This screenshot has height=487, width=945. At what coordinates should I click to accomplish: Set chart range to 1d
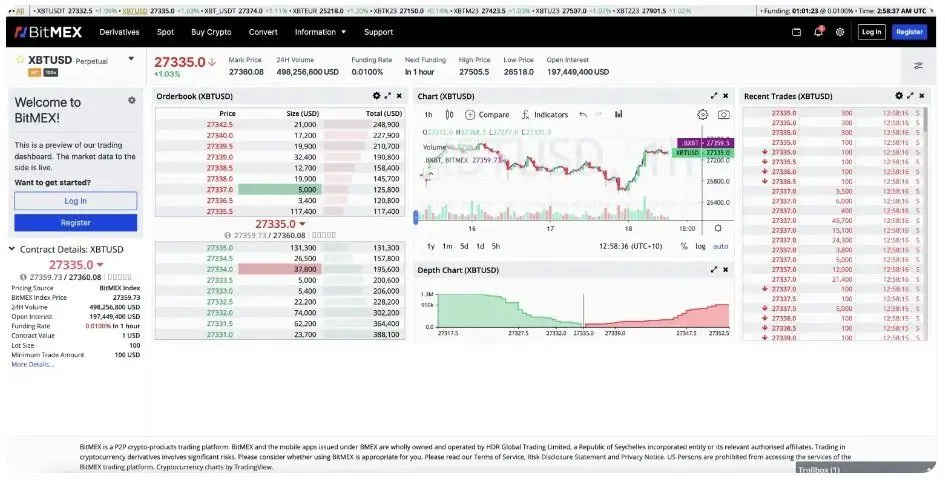coord(480,246)
